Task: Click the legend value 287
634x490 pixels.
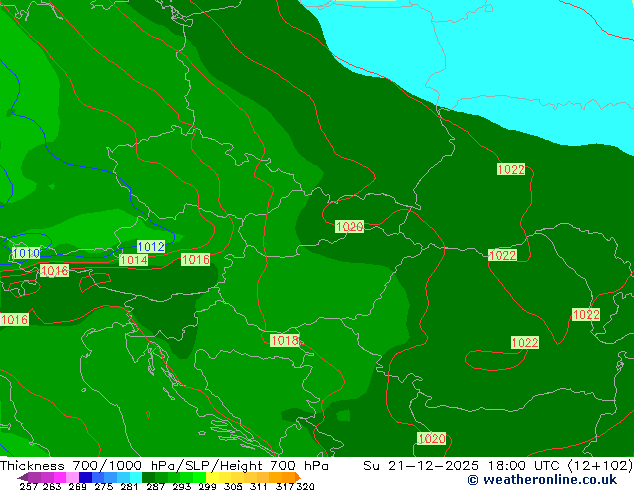Action: click(155, 486)
